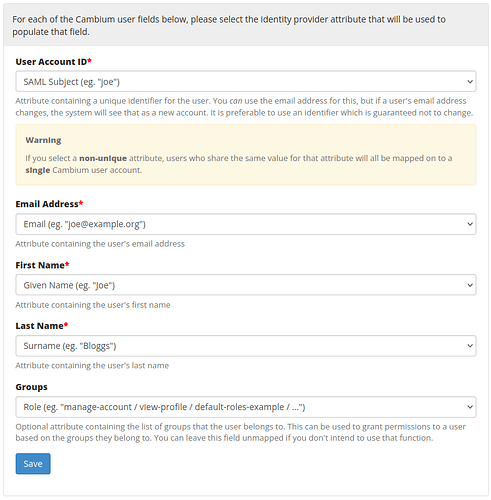The image size is (491, 500).
Task: Open the Email Address attribute dropdown
Action: coord(246,224)
